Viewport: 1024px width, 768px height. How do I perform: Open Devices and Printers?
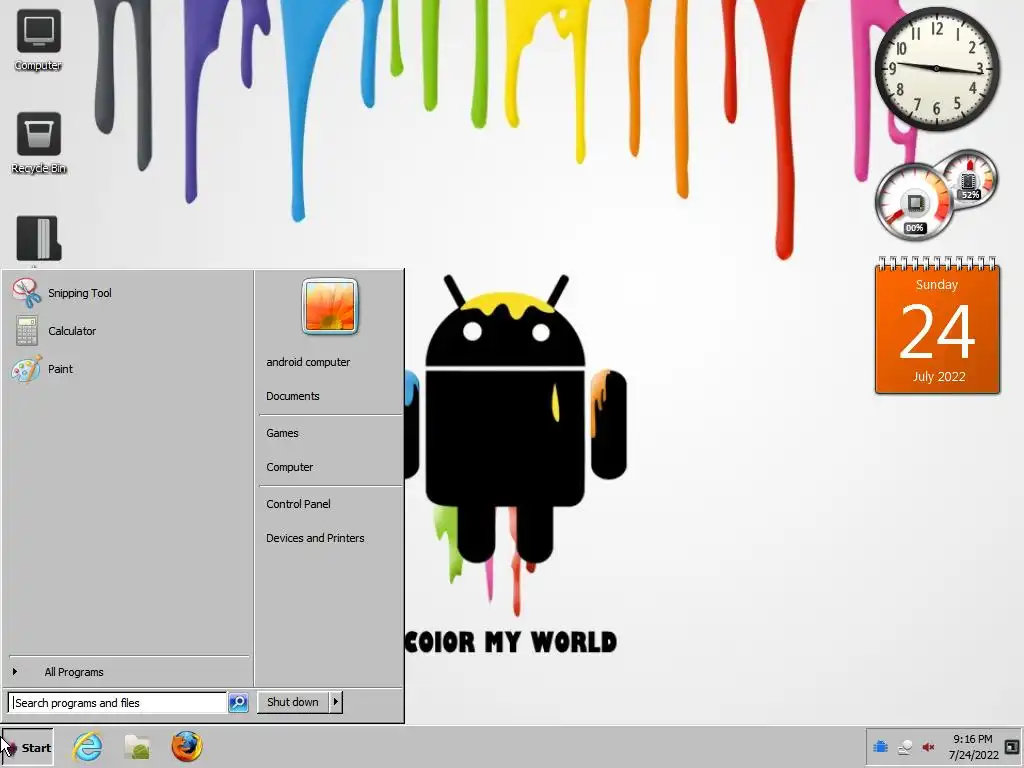point(315,538)
